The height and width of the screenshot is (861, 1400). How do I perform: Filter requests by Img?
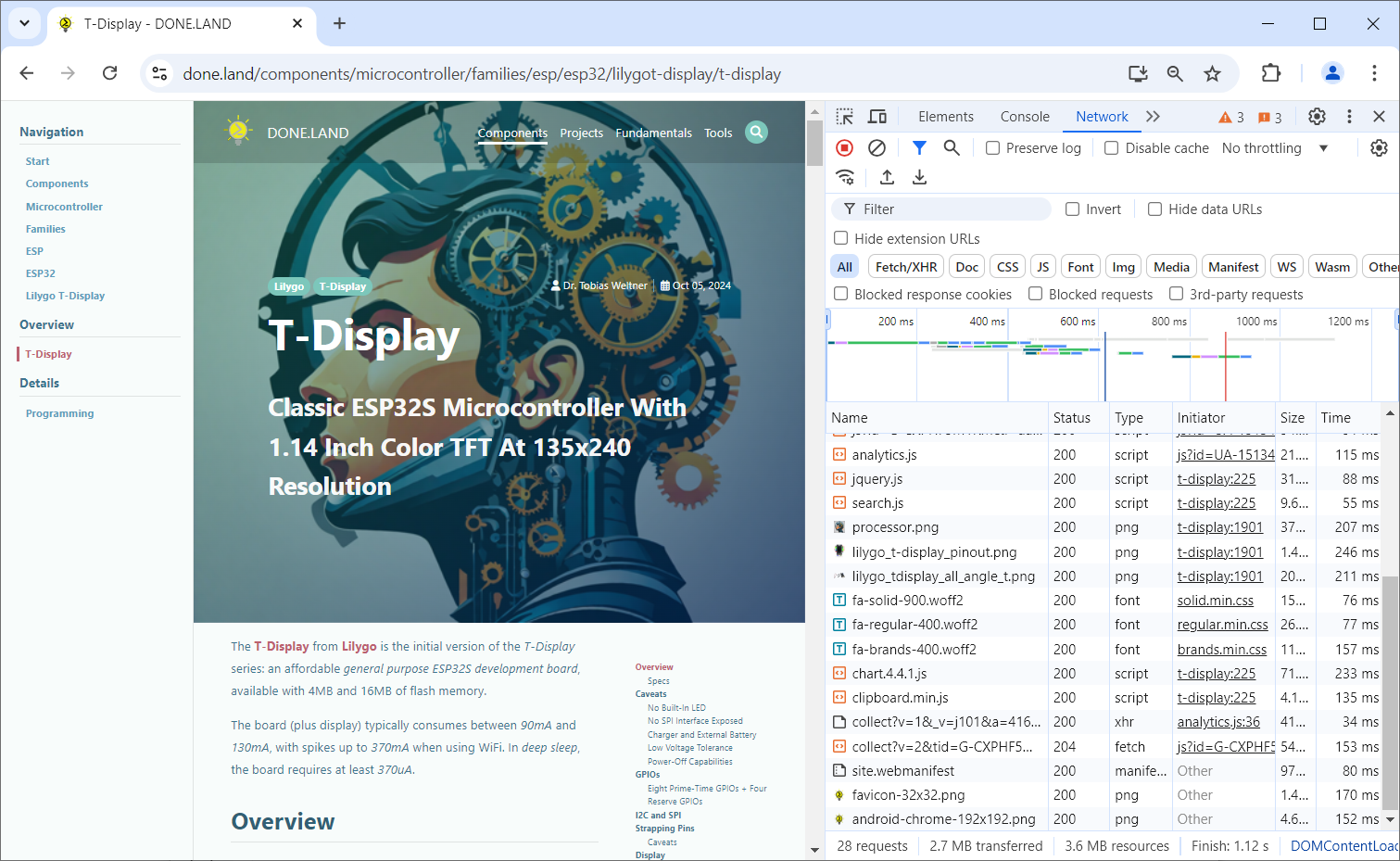1123,267
